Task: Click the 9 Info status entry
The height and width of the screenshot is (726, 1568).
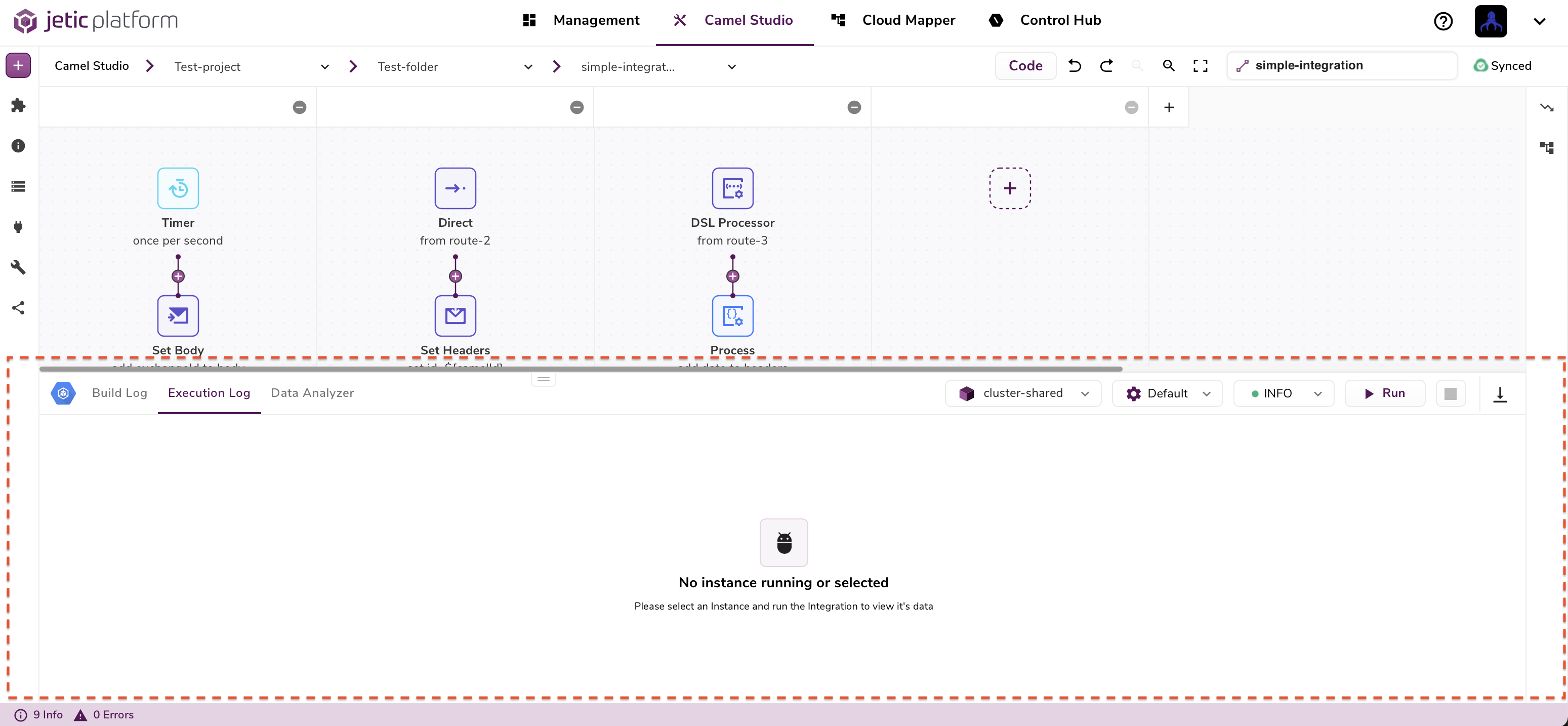Action: [39, 714]
